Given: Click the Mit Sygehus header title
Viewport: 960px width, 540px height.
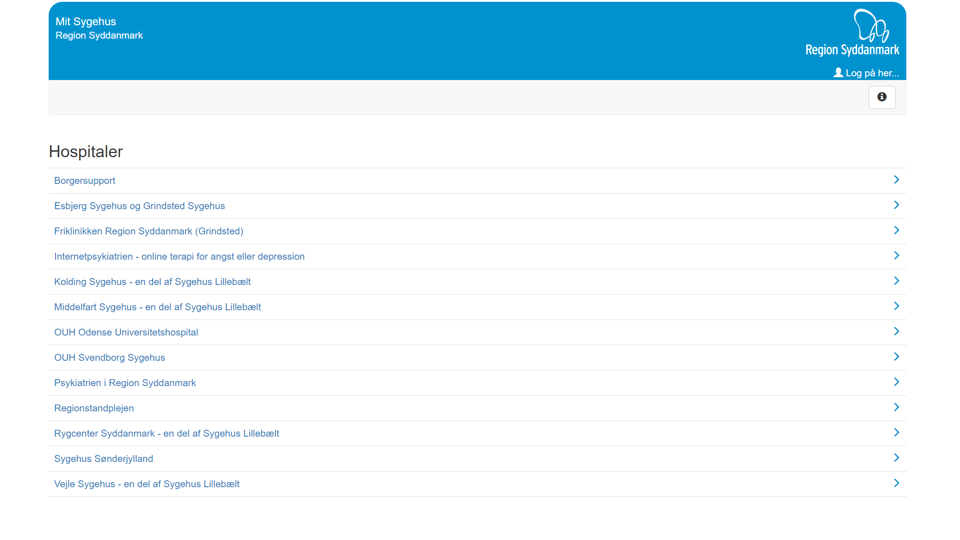Looking at the screenshot, I should (x=86, y=21).
